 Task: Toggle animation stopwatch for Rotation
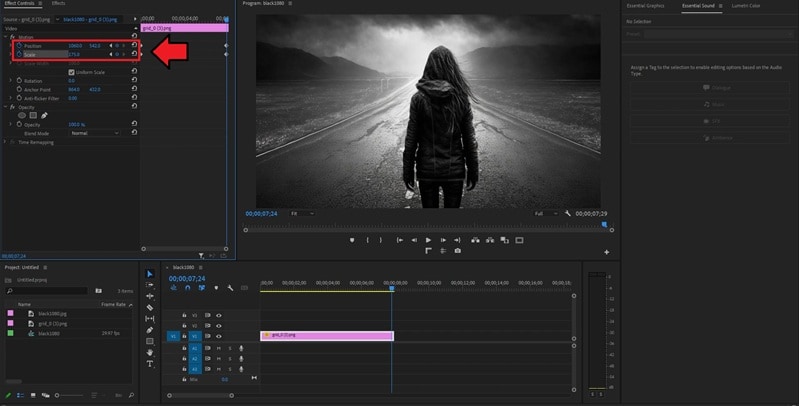point(19,80)
